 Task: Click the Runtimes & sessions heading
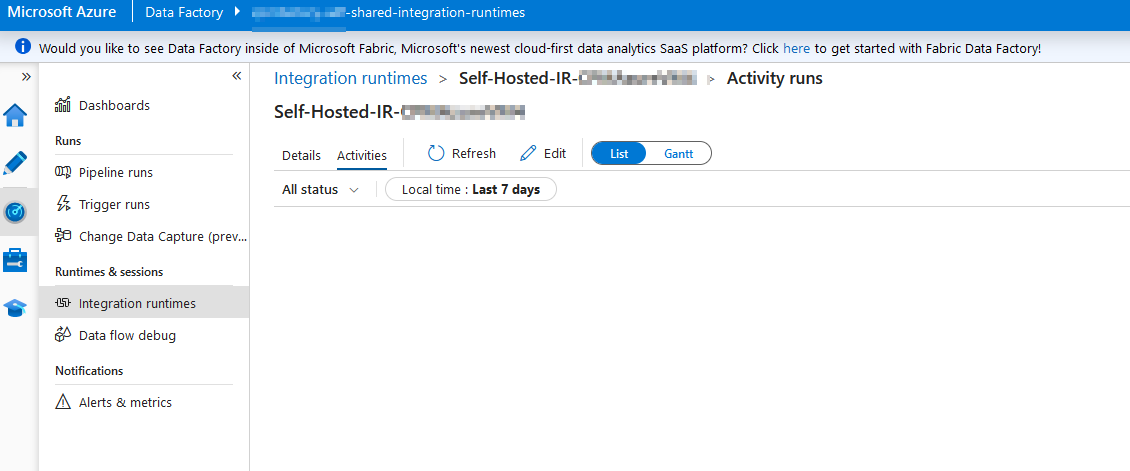pyautogui.click(x=109, y=272)
